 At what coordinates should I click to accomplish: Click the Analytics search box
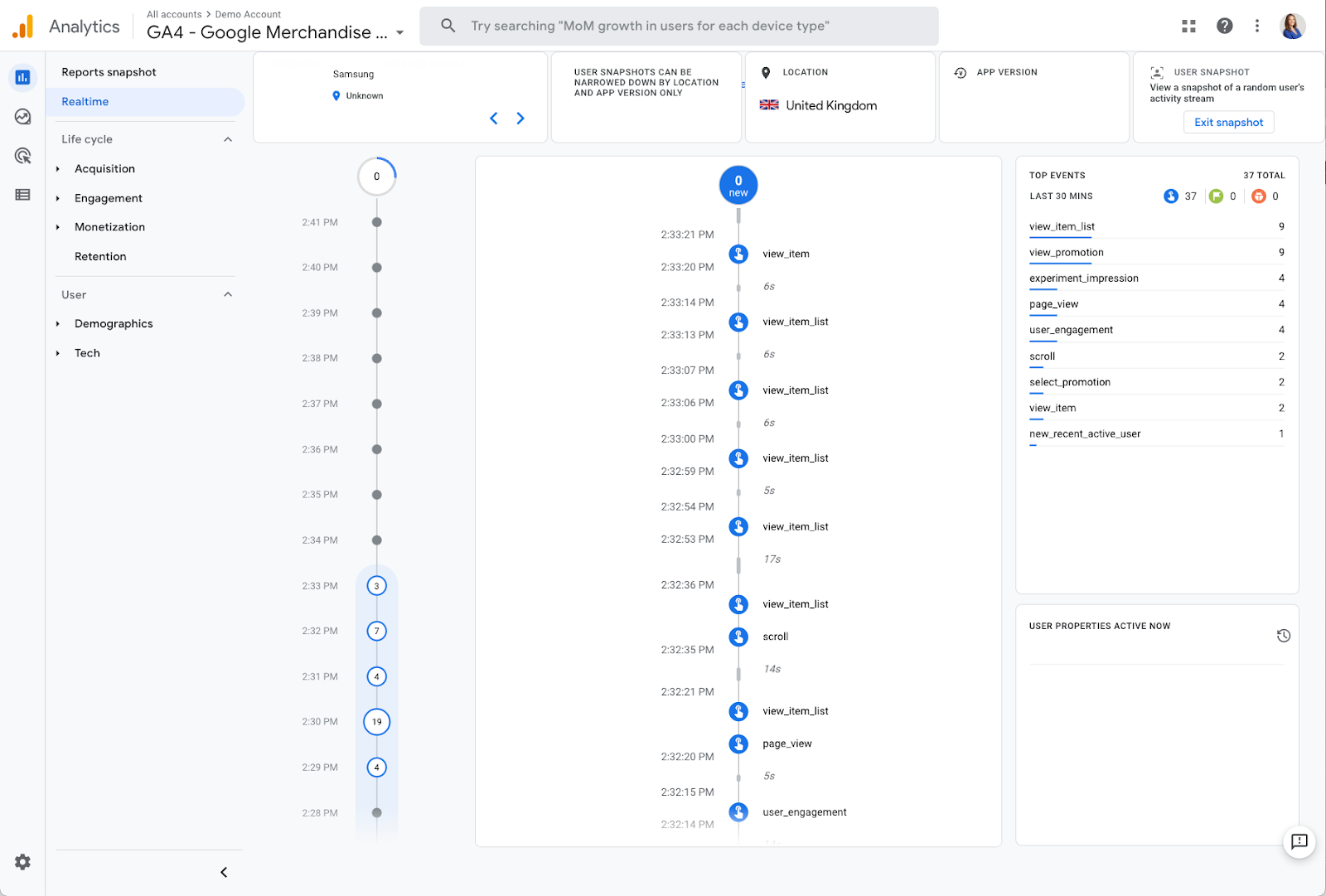(x=679, y=26)
